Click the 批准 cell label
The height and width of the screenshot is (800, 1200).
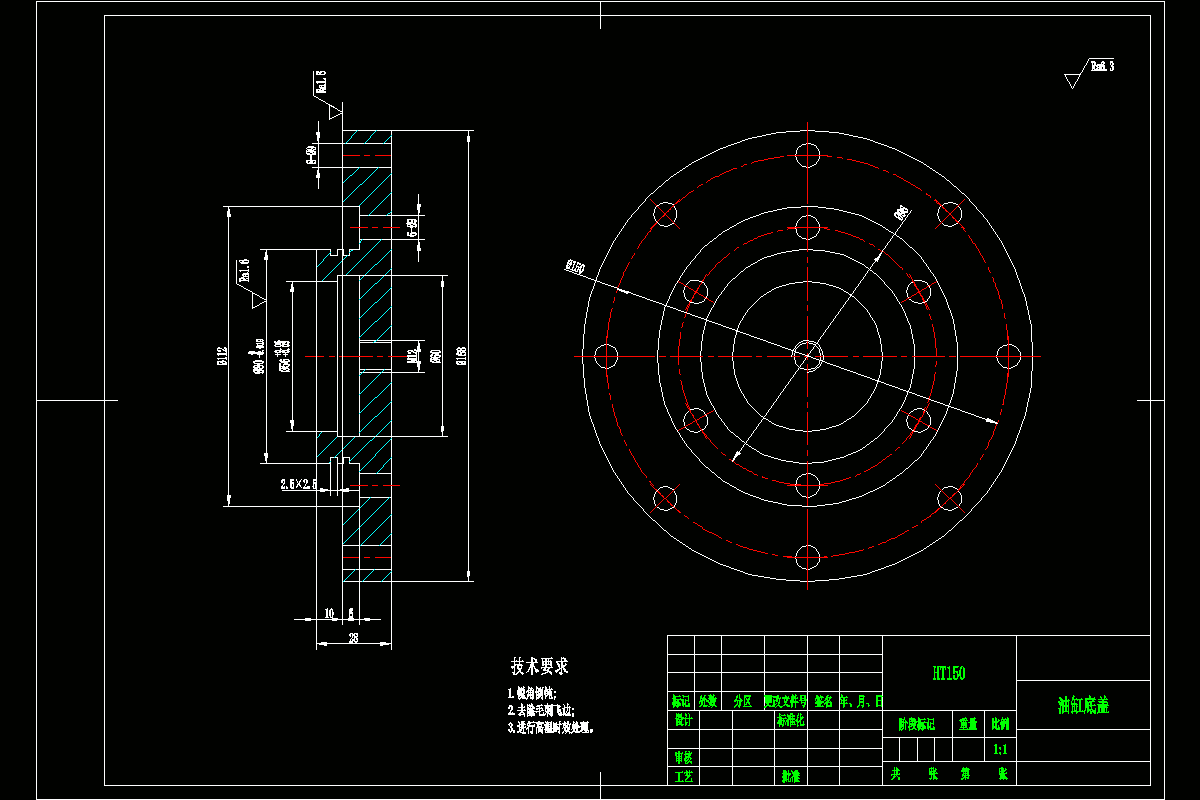click(x=791, y=775)
